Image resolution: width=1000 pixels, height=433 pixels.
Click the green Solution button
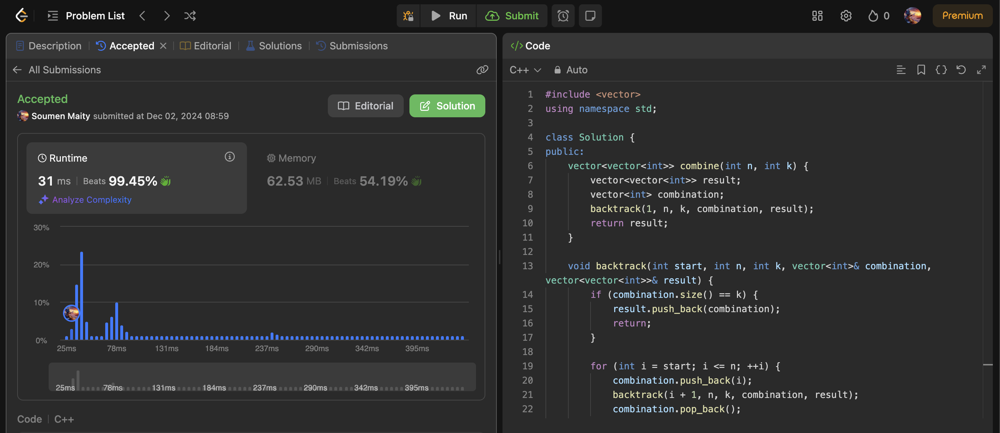[x=447, y=106]
